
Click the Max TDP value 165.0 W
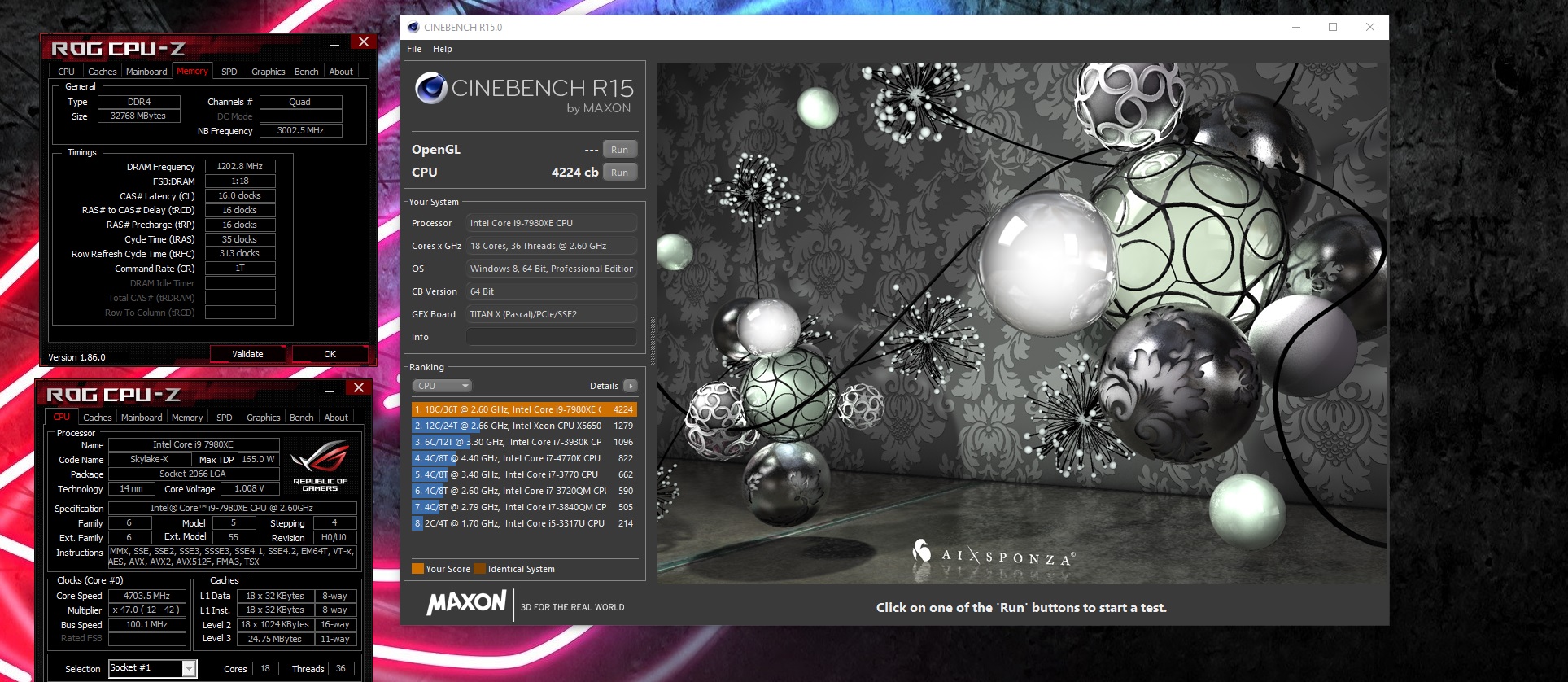[x=259, y=459]
